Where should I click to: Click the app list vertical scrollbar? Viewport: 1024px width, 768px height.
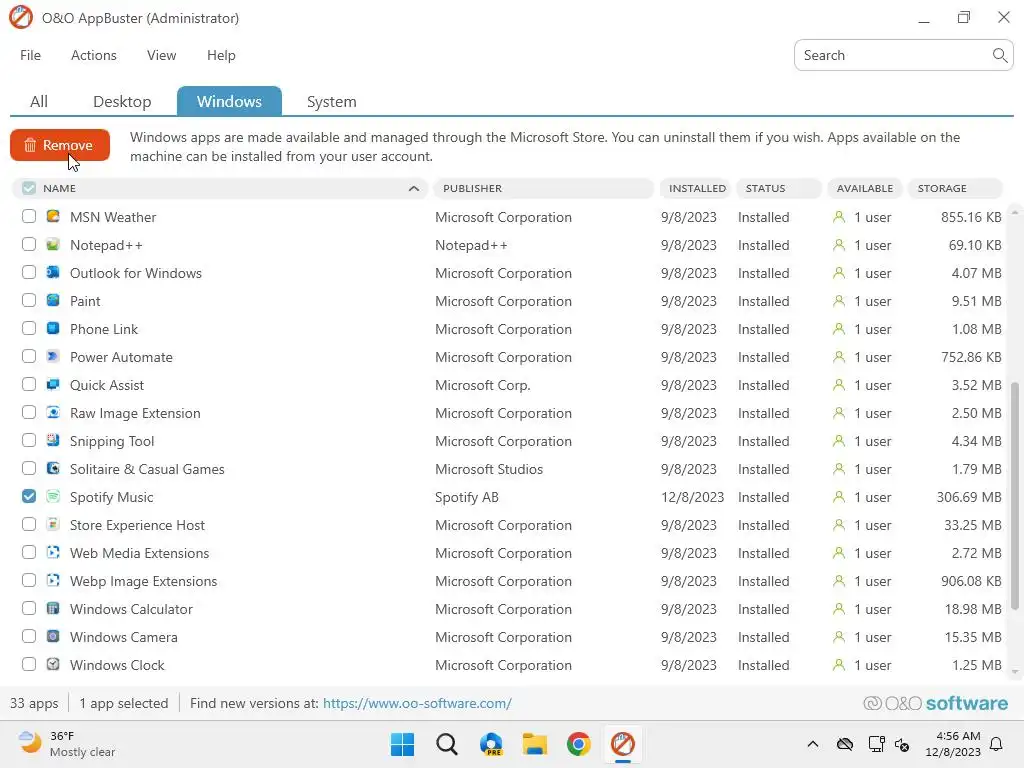(x=1014, y=496)
